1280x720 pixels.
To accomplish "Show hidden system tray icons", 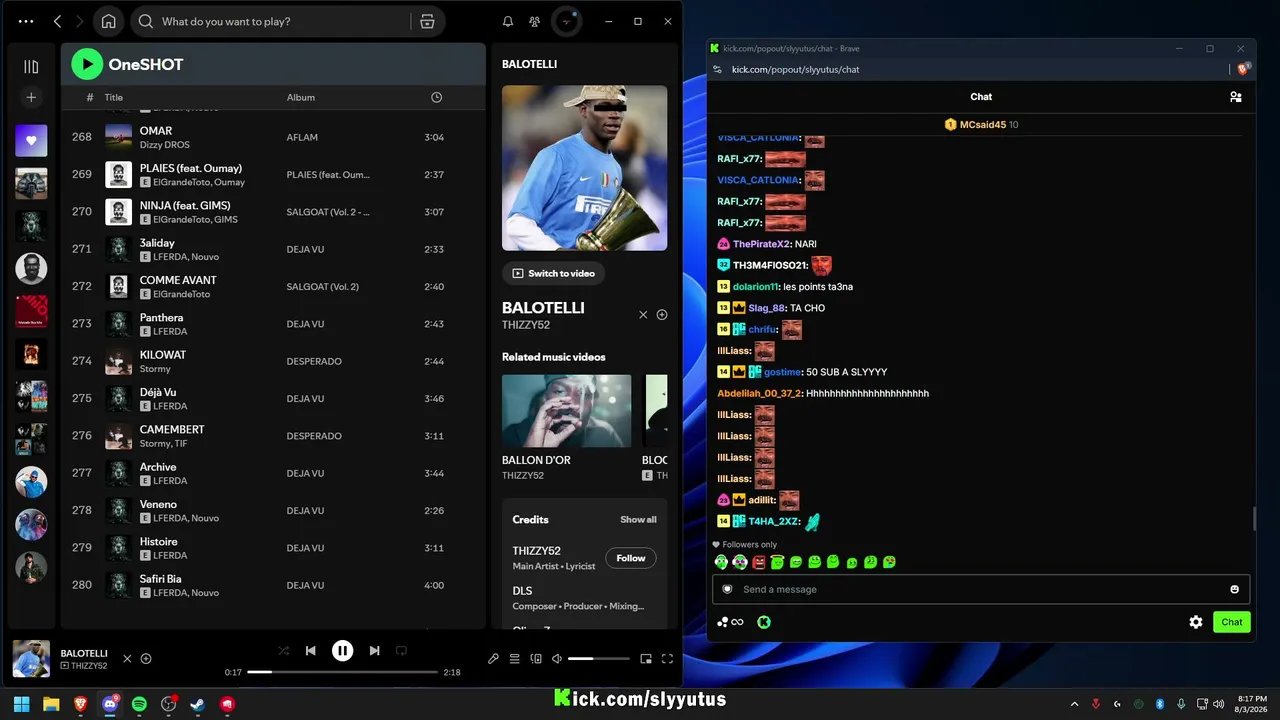I will (x=1074, y=704).
